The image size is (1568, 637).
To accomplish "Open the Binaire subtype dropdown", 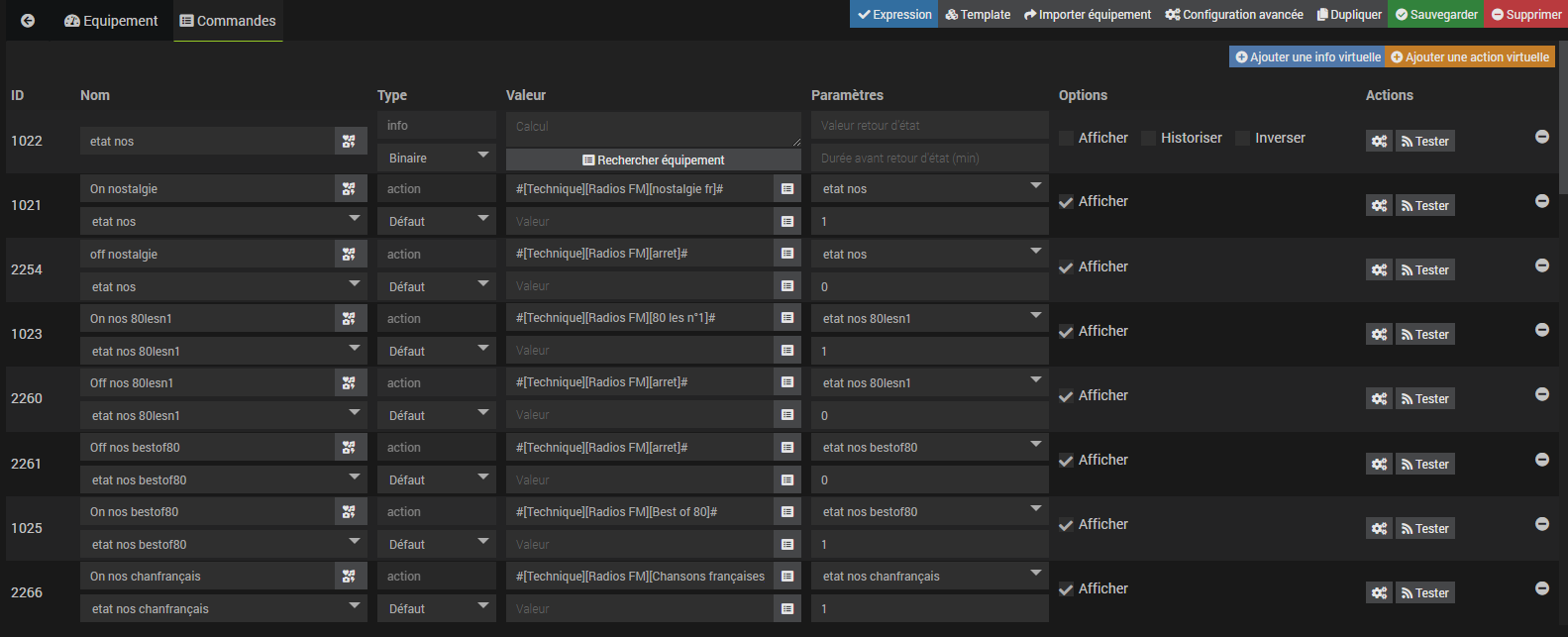I will coord(436,159).
